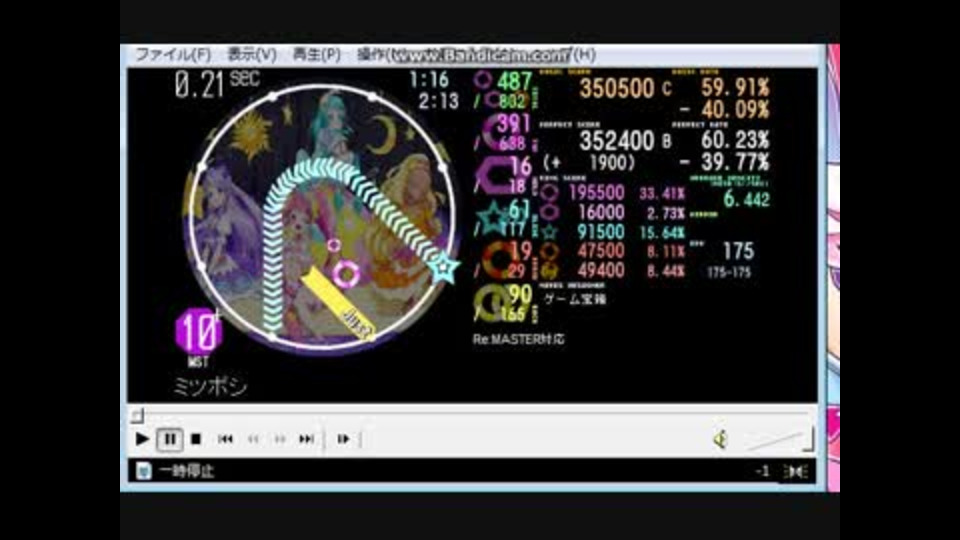960x540 pixels.
Task: Mute audio with the speaker icon
Action: [x=721, y=439]
